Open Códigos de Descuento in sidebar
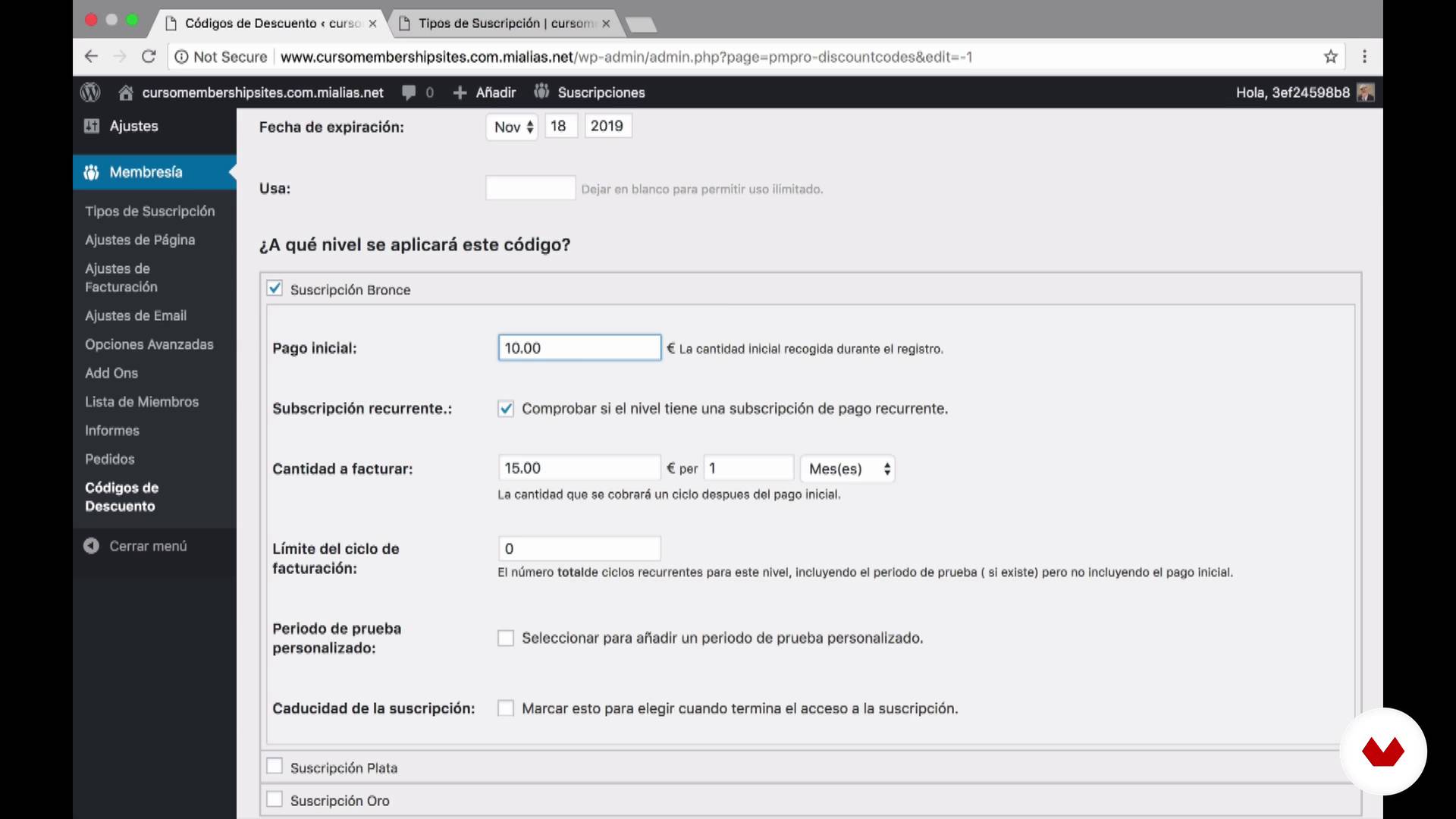 (122, 497)
